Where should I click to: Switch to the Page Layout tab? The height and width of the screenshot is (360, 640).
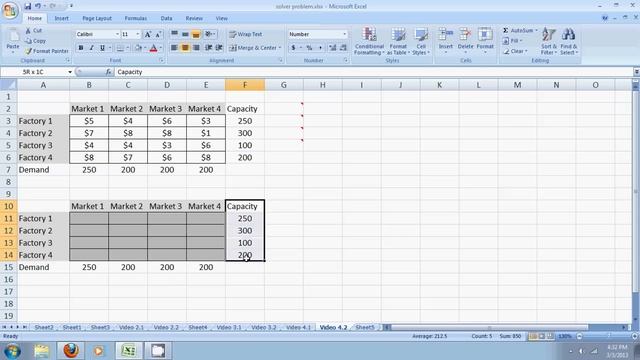97,18
